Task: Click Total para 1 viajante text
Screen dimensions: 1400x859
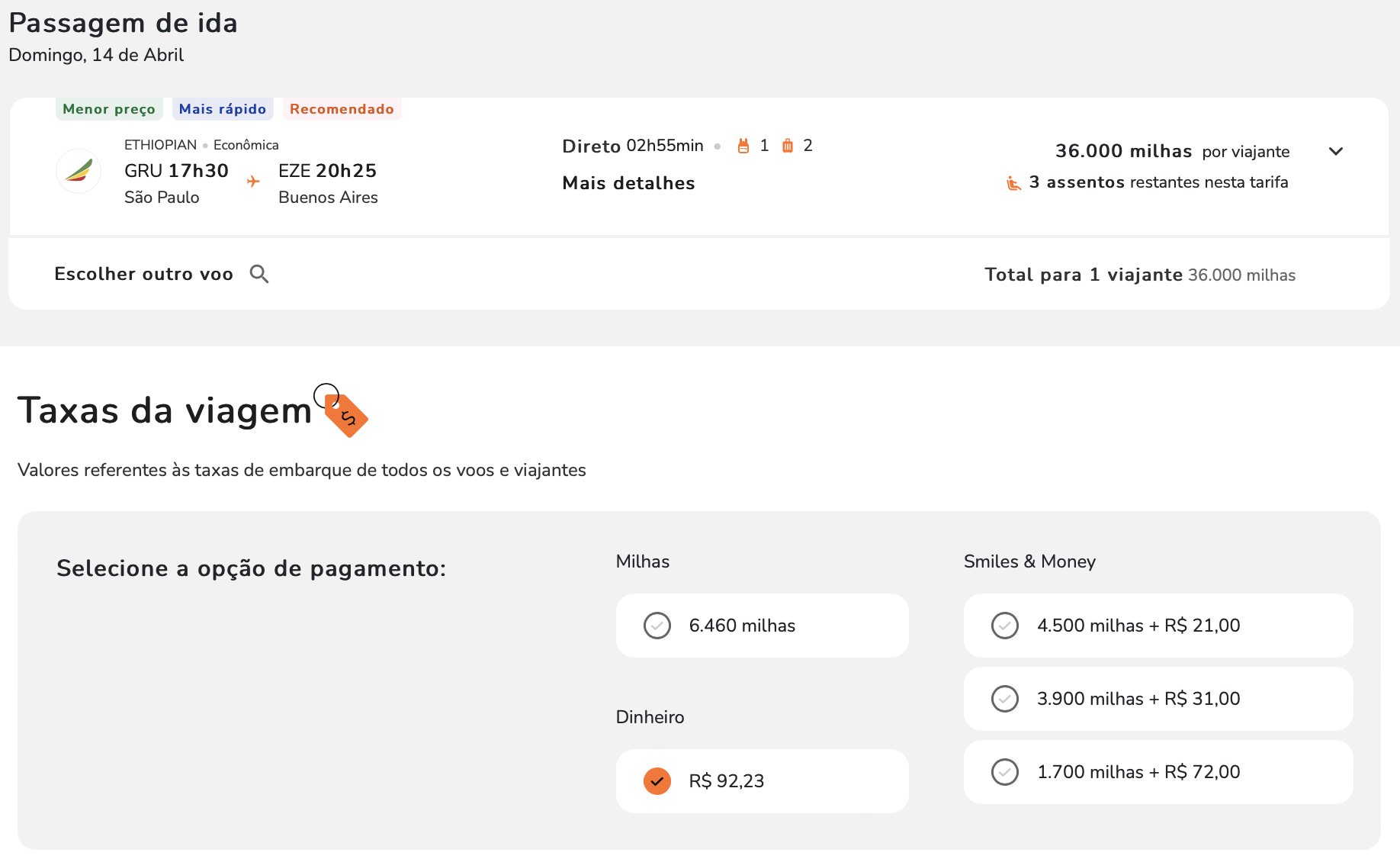Action: (1084, 275)
